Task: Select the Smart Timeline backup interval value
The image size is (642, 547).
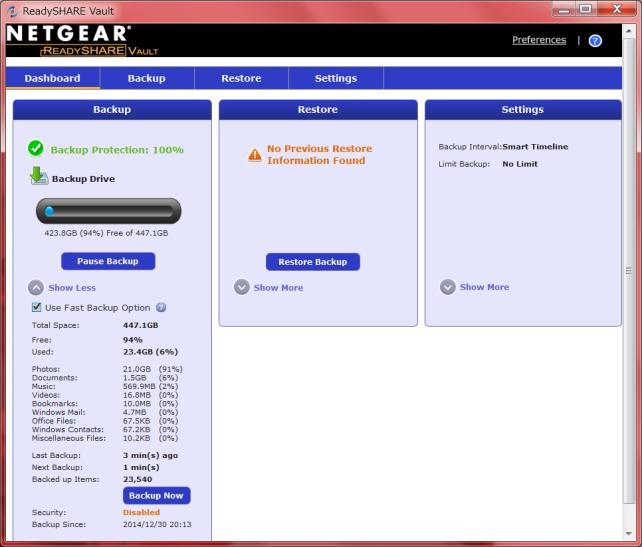Action: (x=535, y=147)
